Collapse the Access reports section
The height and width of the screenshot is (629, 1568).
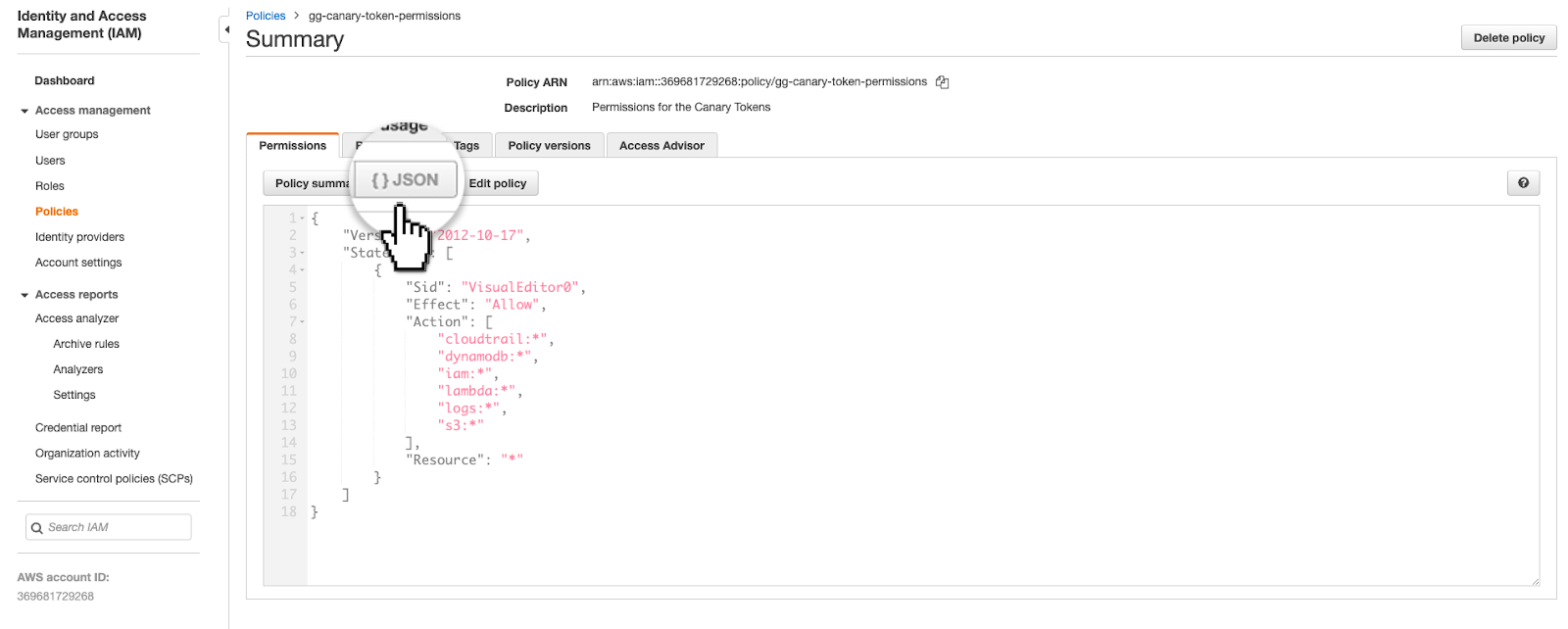[24, 295]
